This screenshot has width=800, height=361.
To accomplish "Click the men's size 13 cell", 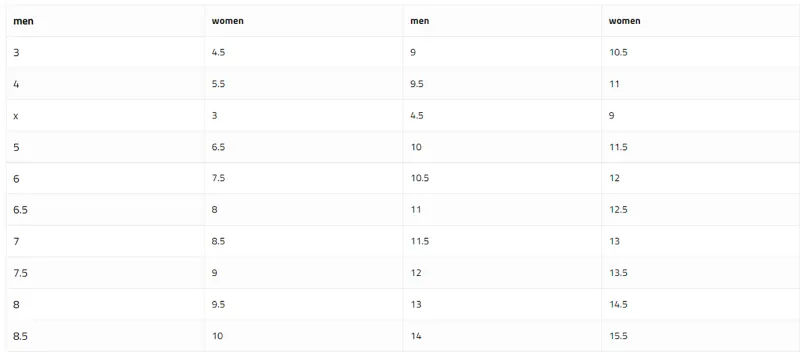I will pyautogui.click(x=502, y=304).
